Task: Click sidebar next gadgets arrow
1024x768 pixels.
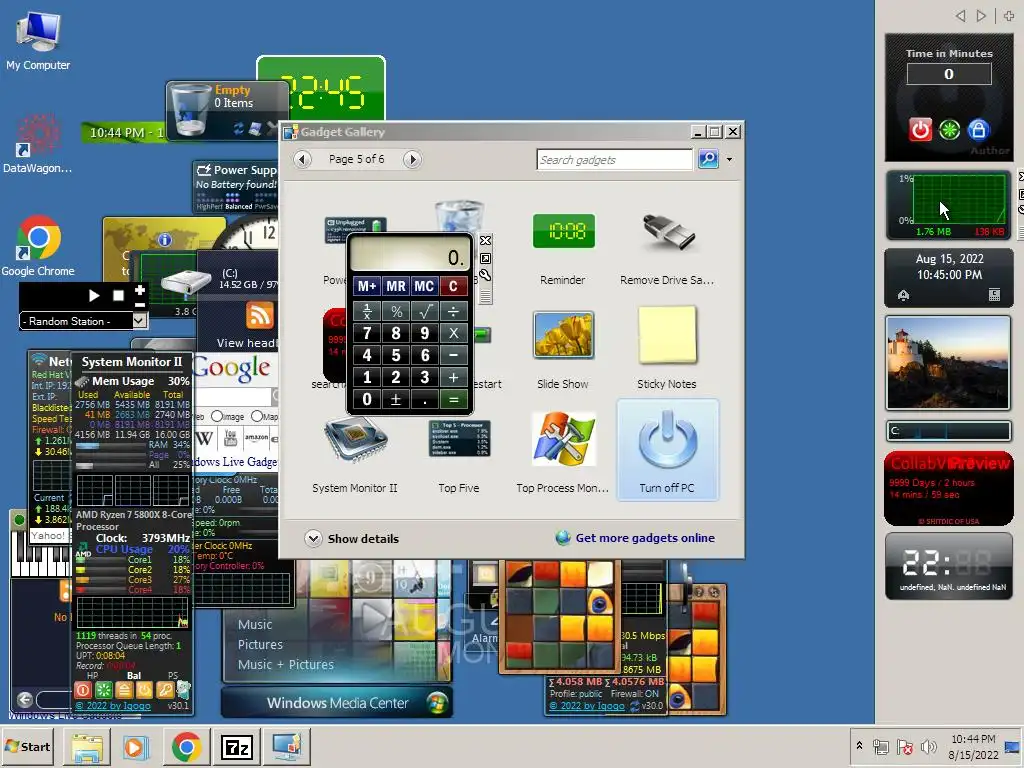Action: coord(981,16)
